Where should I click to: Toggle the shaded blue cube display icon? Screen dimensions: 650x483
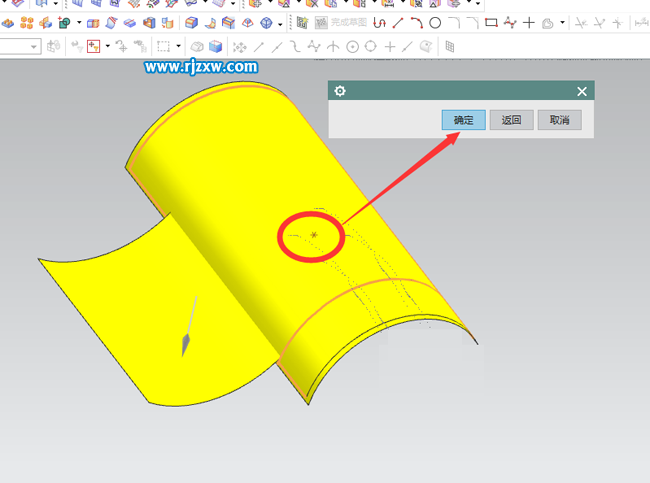point(214,46)
